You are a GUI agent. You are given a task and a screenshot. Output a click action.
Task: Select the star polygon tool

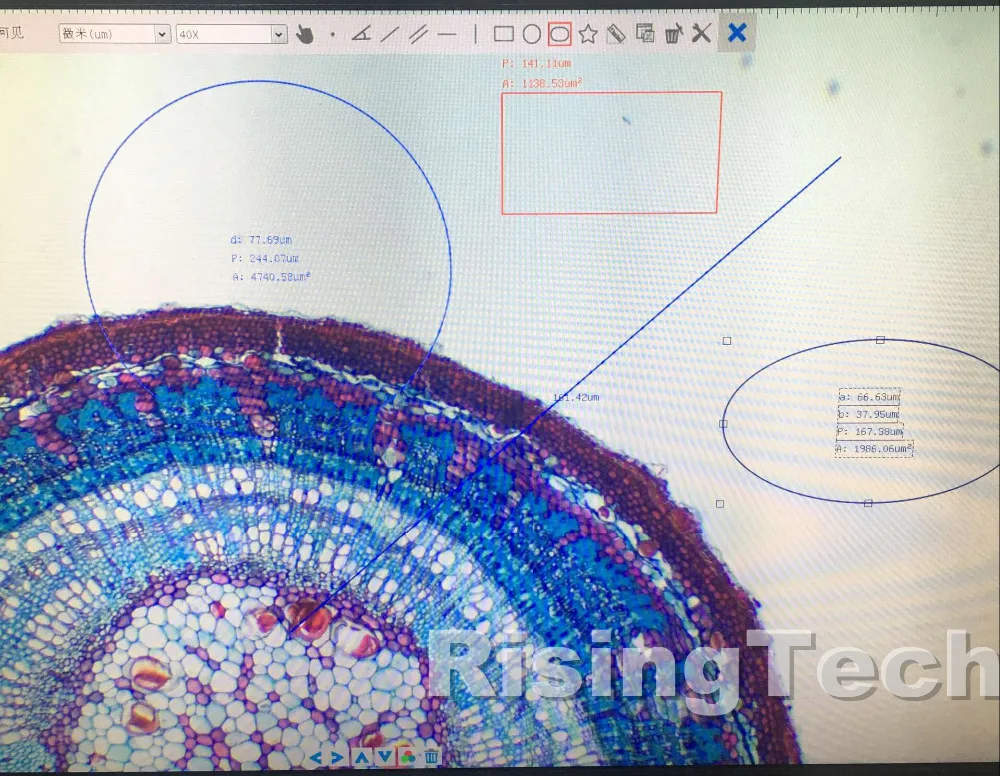[588, 34]
